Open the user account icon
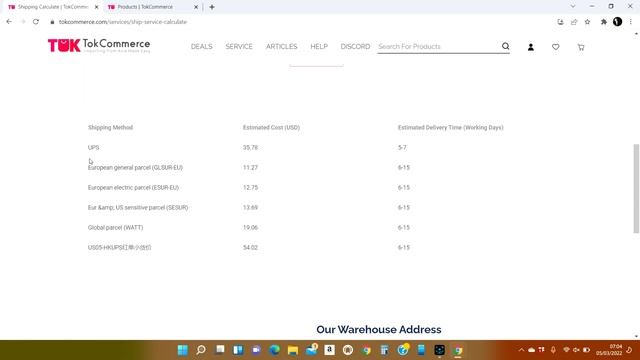 click(531, 47)
